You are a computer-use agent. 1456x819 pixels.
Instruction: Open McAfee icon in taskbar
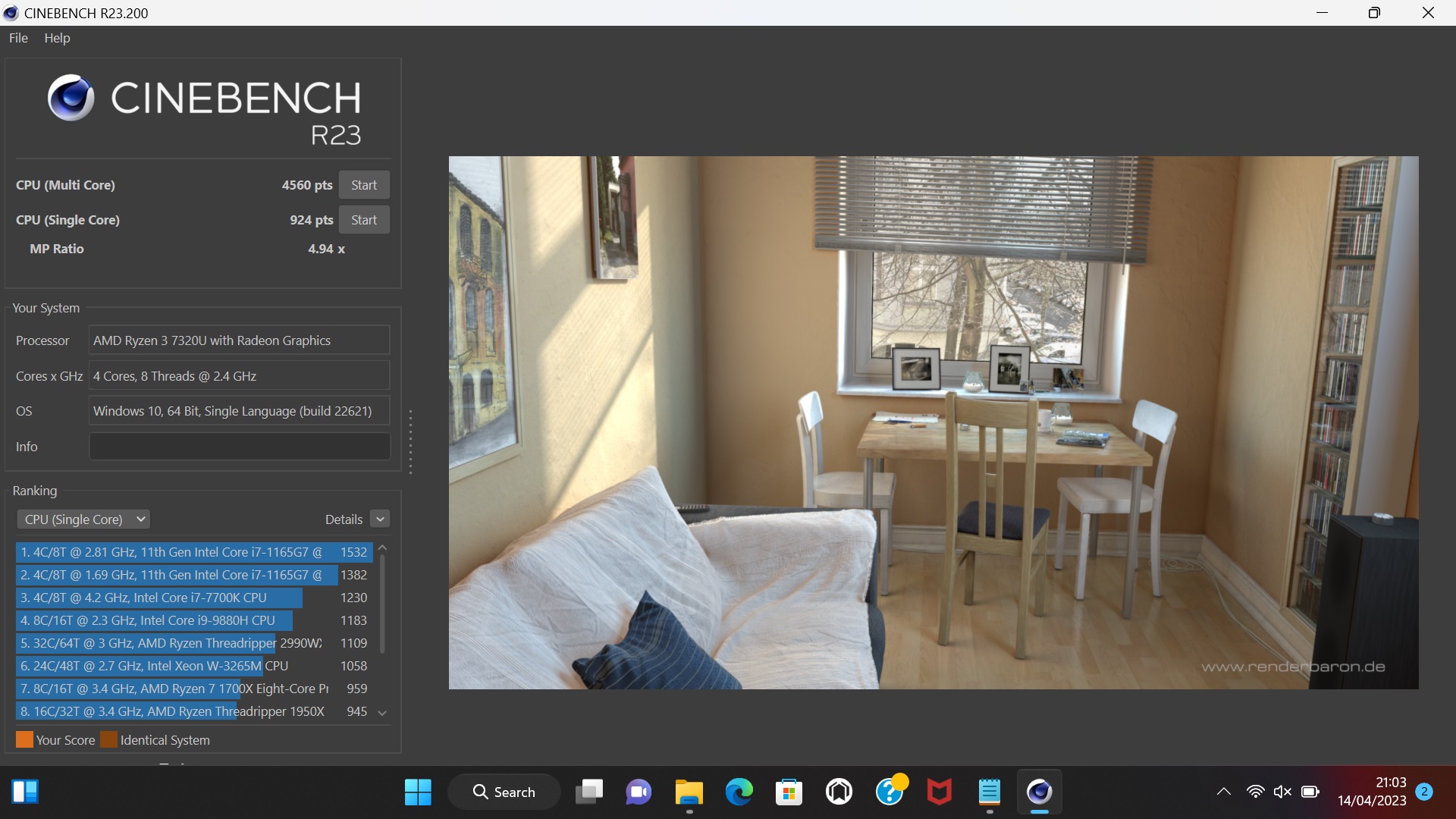[x=939, y=792]
